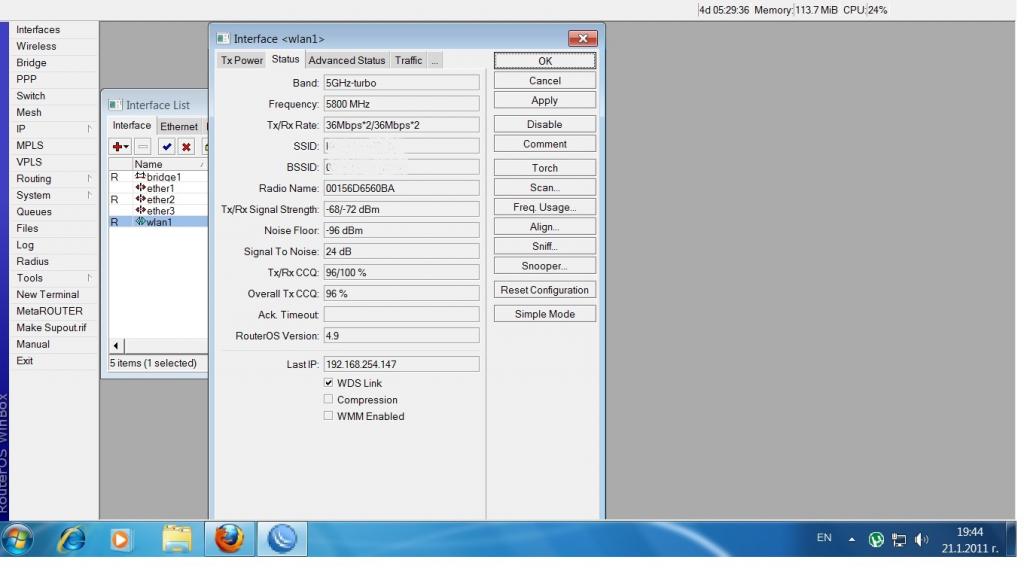Click the red X disable icon
The width and height of the screenshot is (1024, 578).
185,147
